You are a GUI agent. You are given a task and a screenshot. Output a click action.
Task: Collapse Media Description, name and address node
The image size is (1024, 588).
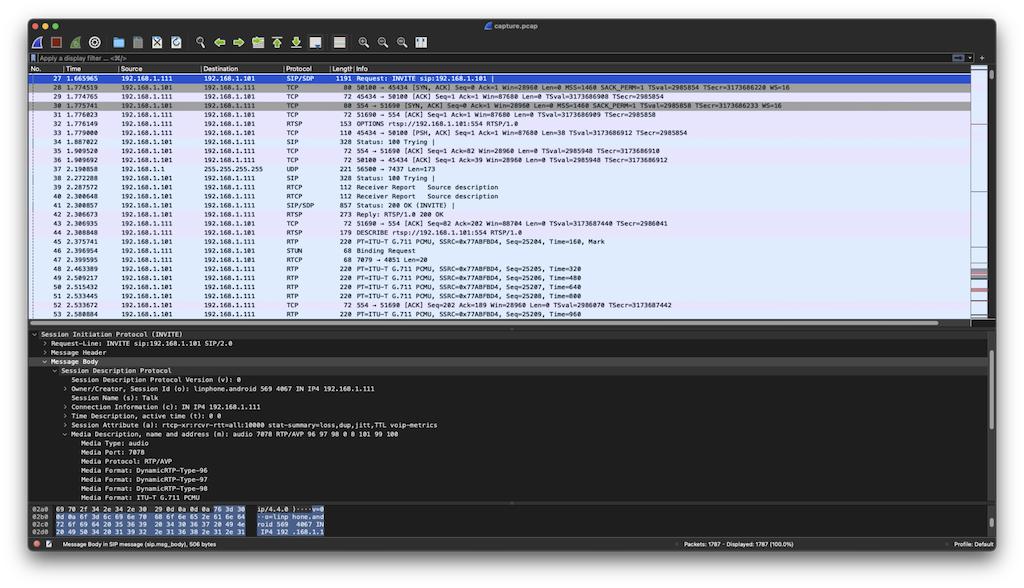pyautogui.click(x=65, y=434)
